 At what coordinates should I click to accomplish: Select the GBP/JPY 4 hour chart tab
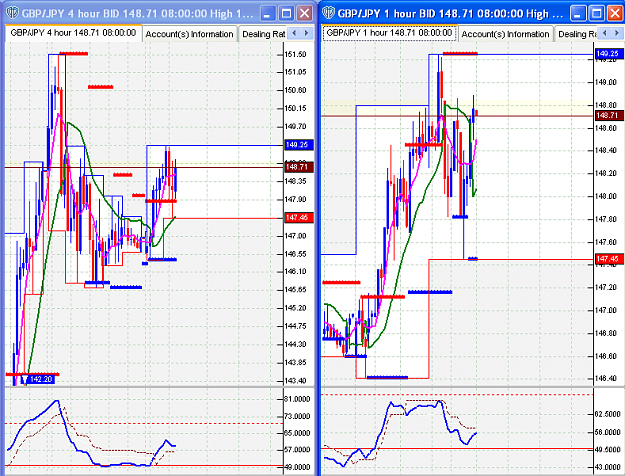[x=73, y=33]
